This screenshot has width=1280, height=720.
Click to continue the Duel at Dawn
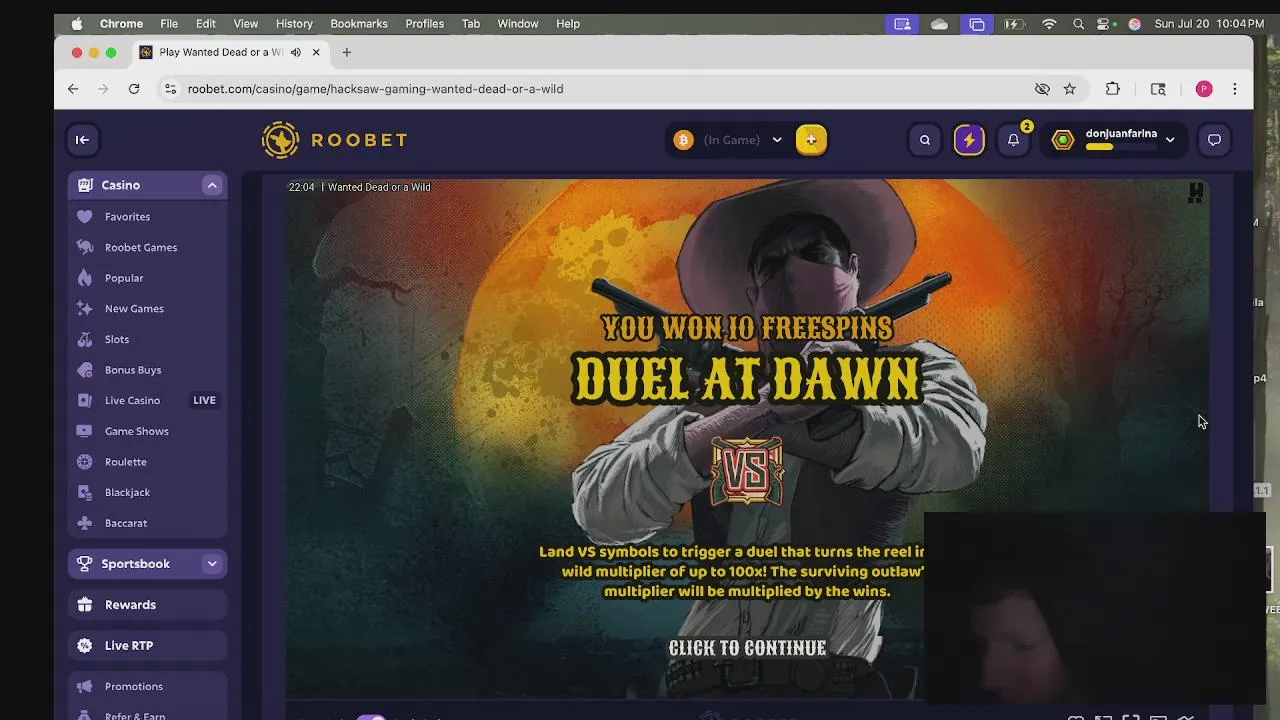[747, 648]
